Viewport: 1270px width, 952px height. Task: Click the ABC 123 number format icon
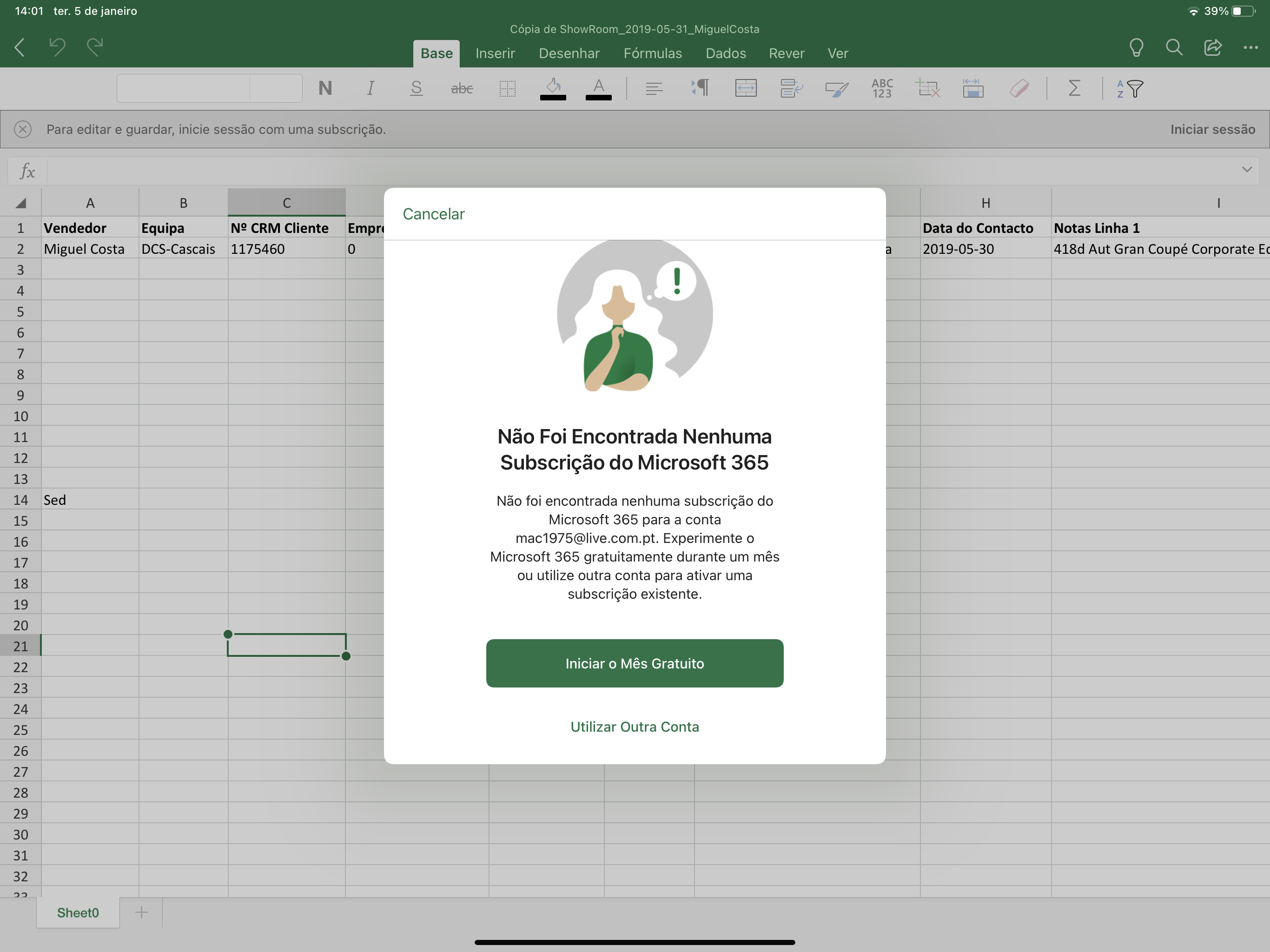(x=882, y=88)
